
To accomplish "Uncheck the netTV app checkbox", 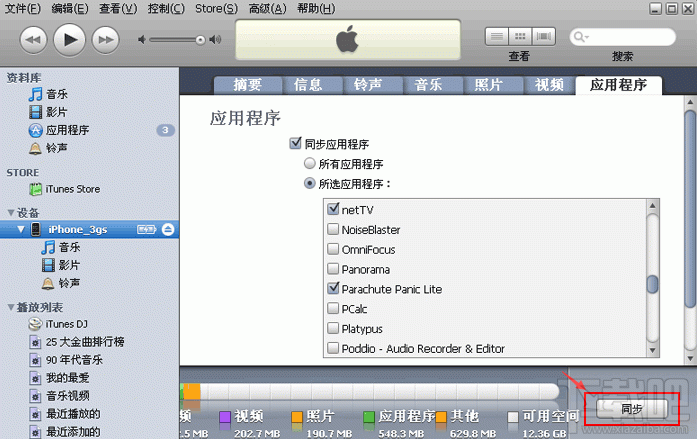I will point(333,209).
